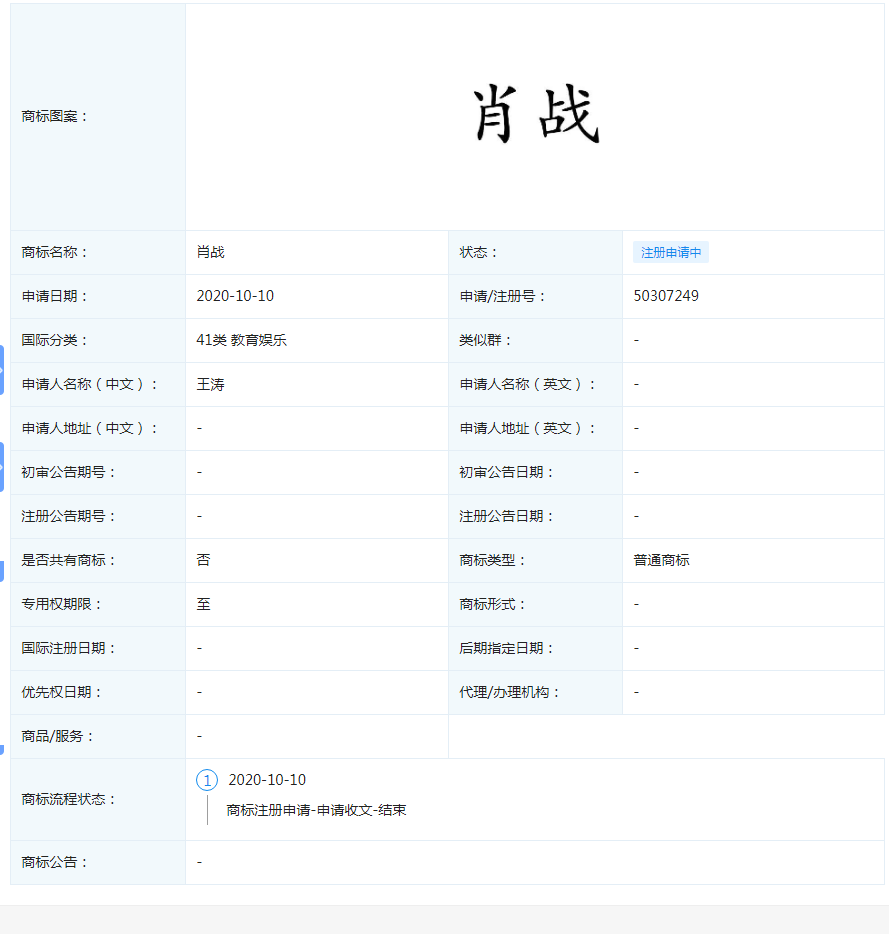Click the 商标形式 label

[x=492, y=604]
